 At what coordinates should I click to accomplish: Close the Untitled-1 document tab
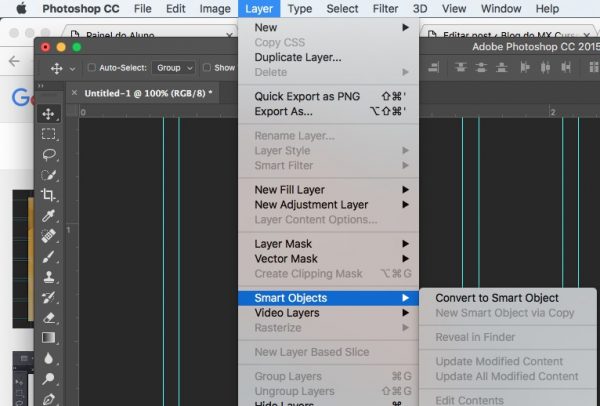click(x=74, y=93)
